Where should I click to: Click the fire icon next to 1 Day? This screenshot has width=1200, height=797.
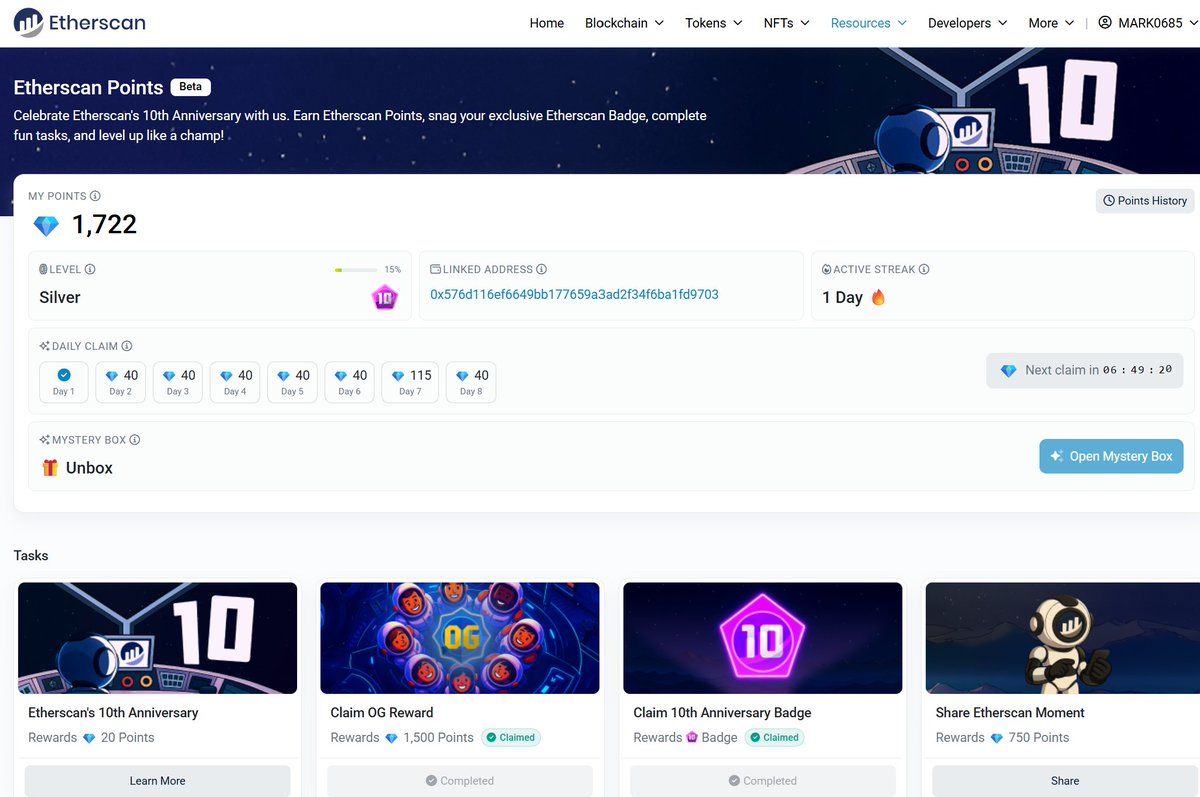pyautogui.click(x=878, y=297)
